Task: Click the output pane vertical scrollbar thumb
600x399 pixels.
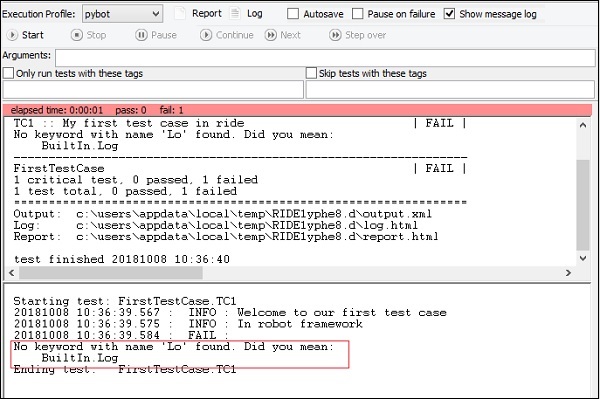Action: click(x=583, y=205)
